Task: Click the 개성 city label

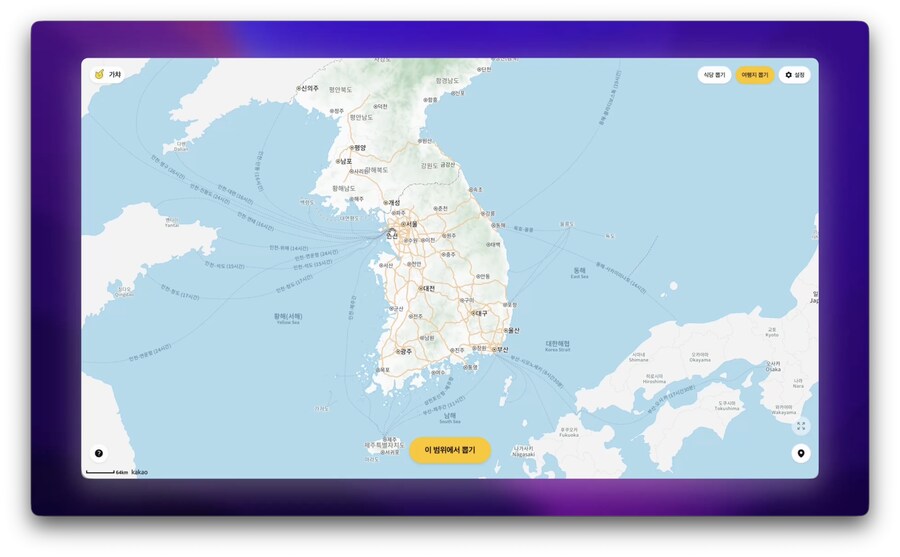Action: coord(394,203)
